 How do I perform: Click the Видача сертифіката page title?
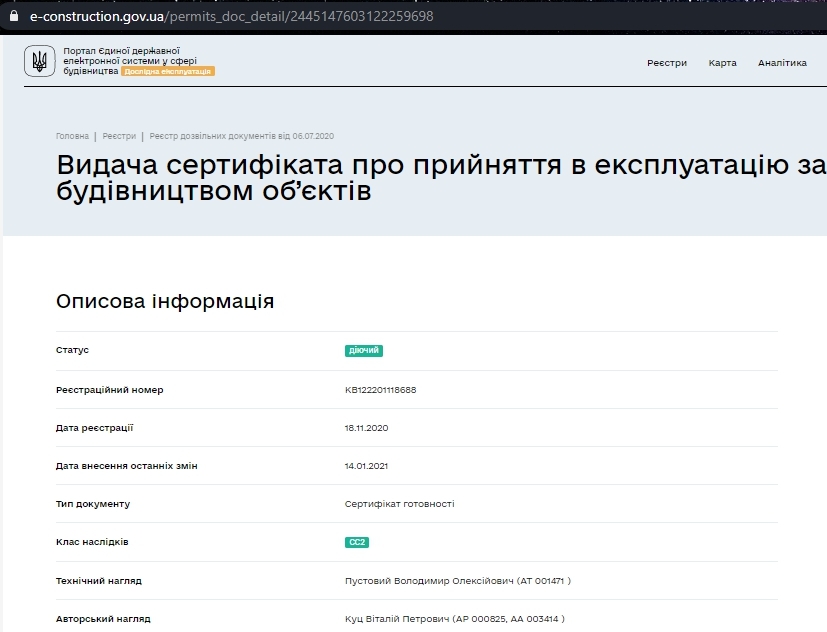pyautogui.click(x=441, y=177)
